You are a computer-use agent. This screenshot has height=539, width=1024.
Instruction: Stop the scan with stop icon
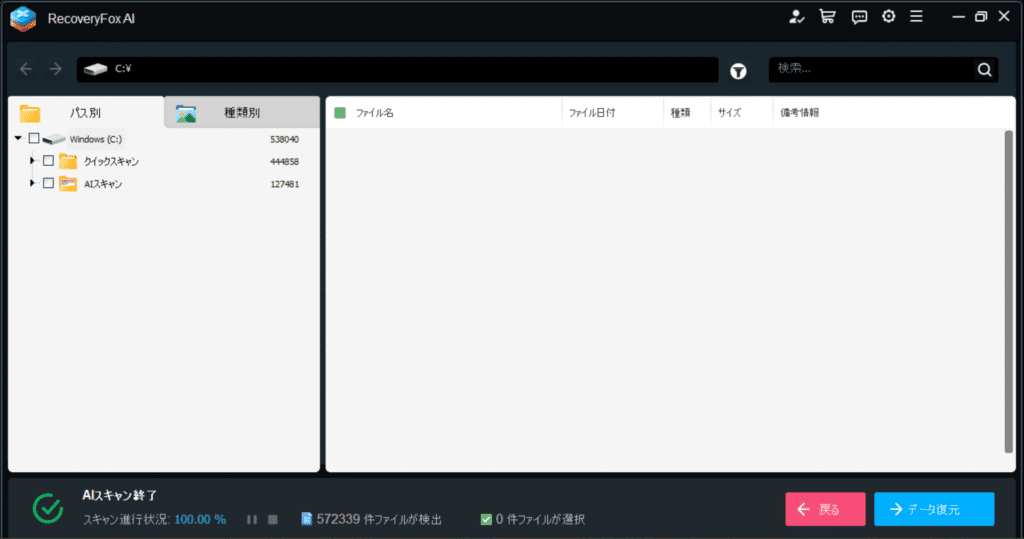pyautogui.click(x=273, y=519)
